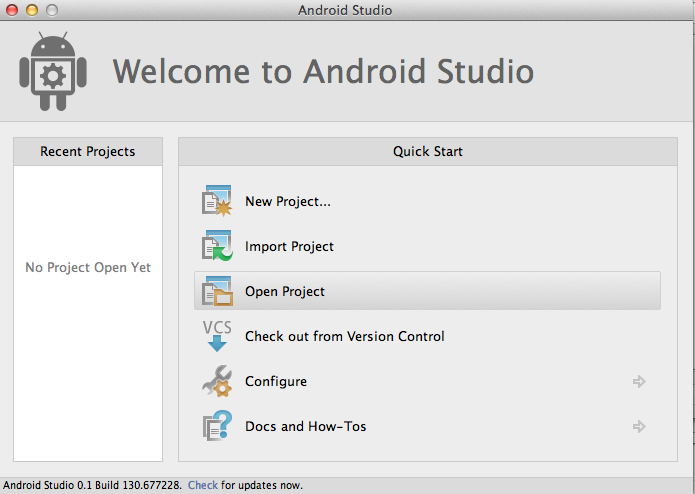Expand the Docs and How-Tos arrow
Screen dimensions: 695x494
639,426
